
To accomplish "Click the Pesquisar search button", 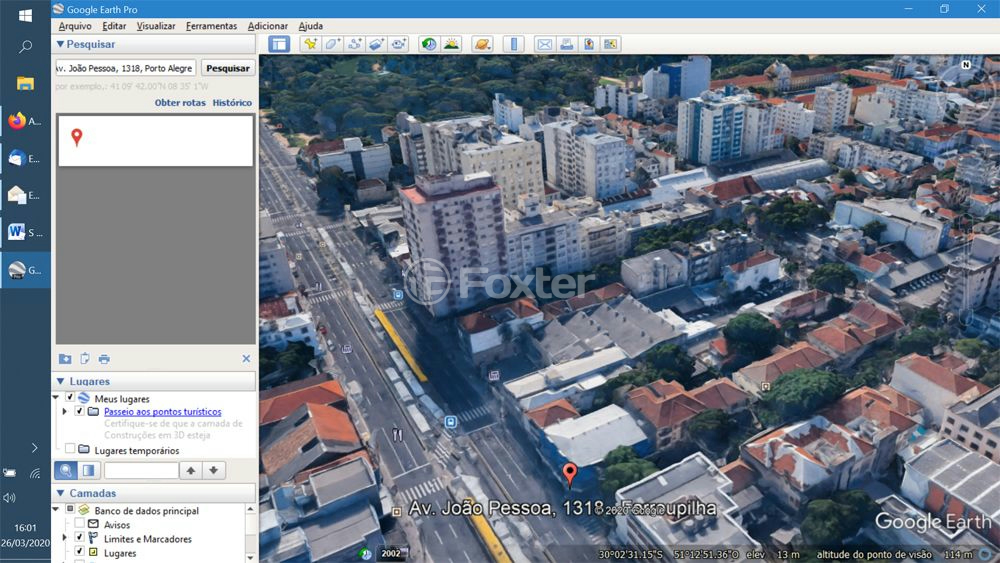I will [228, 68].
